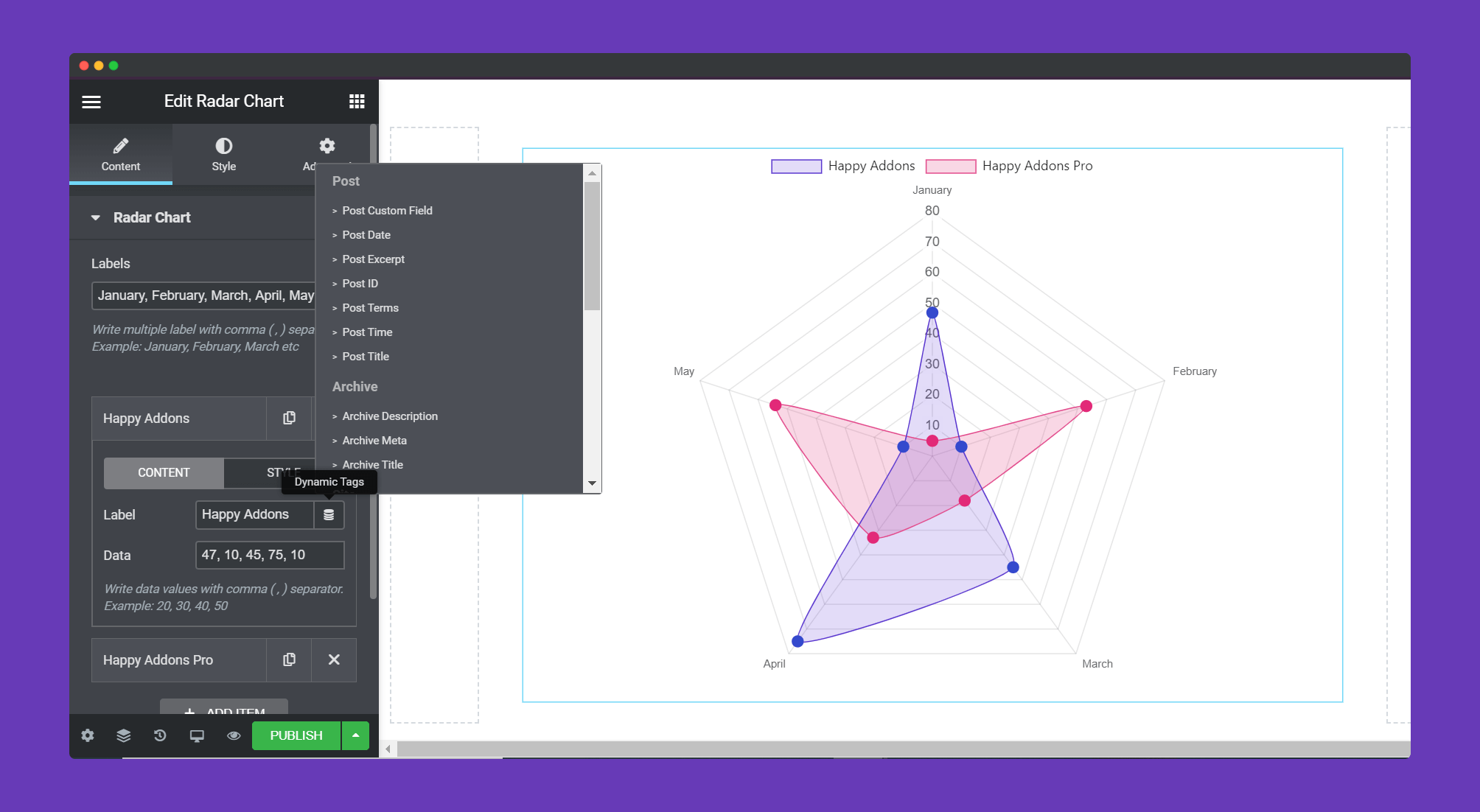Click the pink data point at May

(x=775, y=405)
